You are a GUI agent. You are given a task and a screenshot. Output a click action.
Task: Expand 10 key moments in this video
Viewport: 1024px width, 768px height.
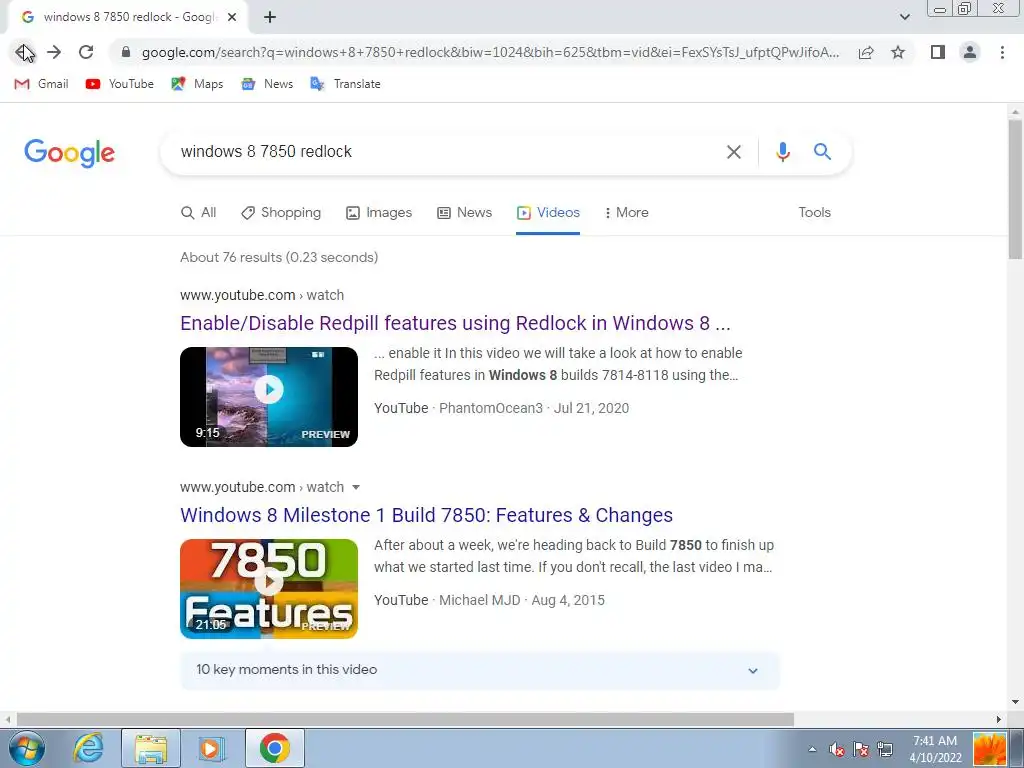pyautogui.click(x=480, y=670)
